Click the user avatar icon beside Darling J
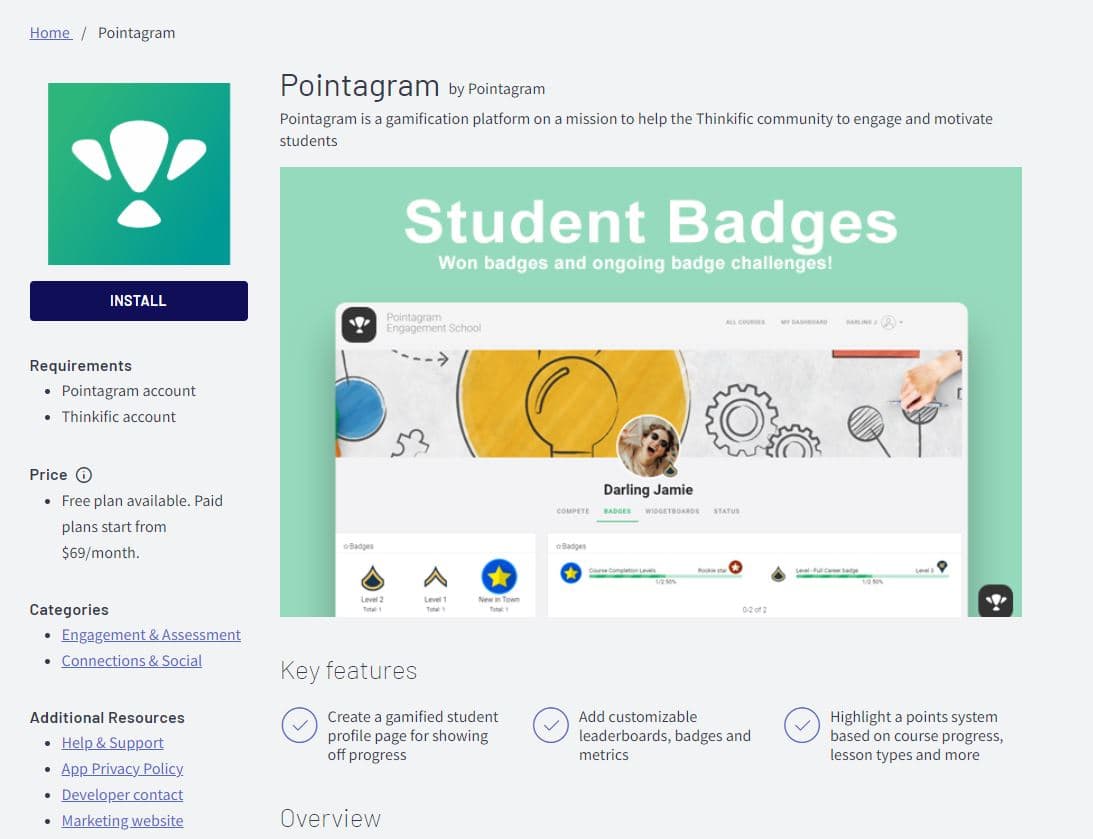The image size is (1093, 839). (x=888, y=322)
